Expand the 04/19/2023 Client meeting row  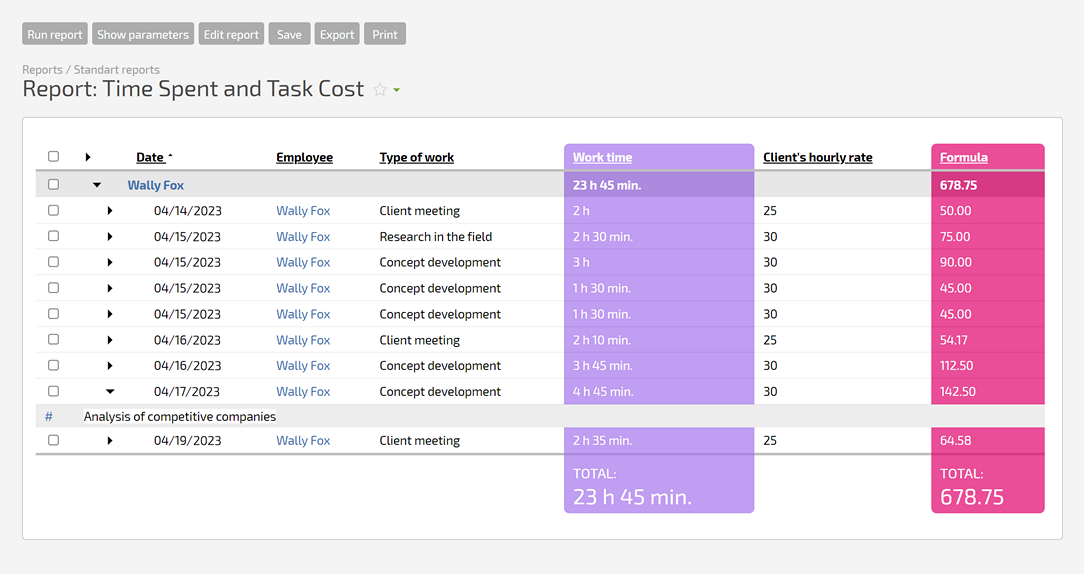pyautogui.click(x=110, y=441)
